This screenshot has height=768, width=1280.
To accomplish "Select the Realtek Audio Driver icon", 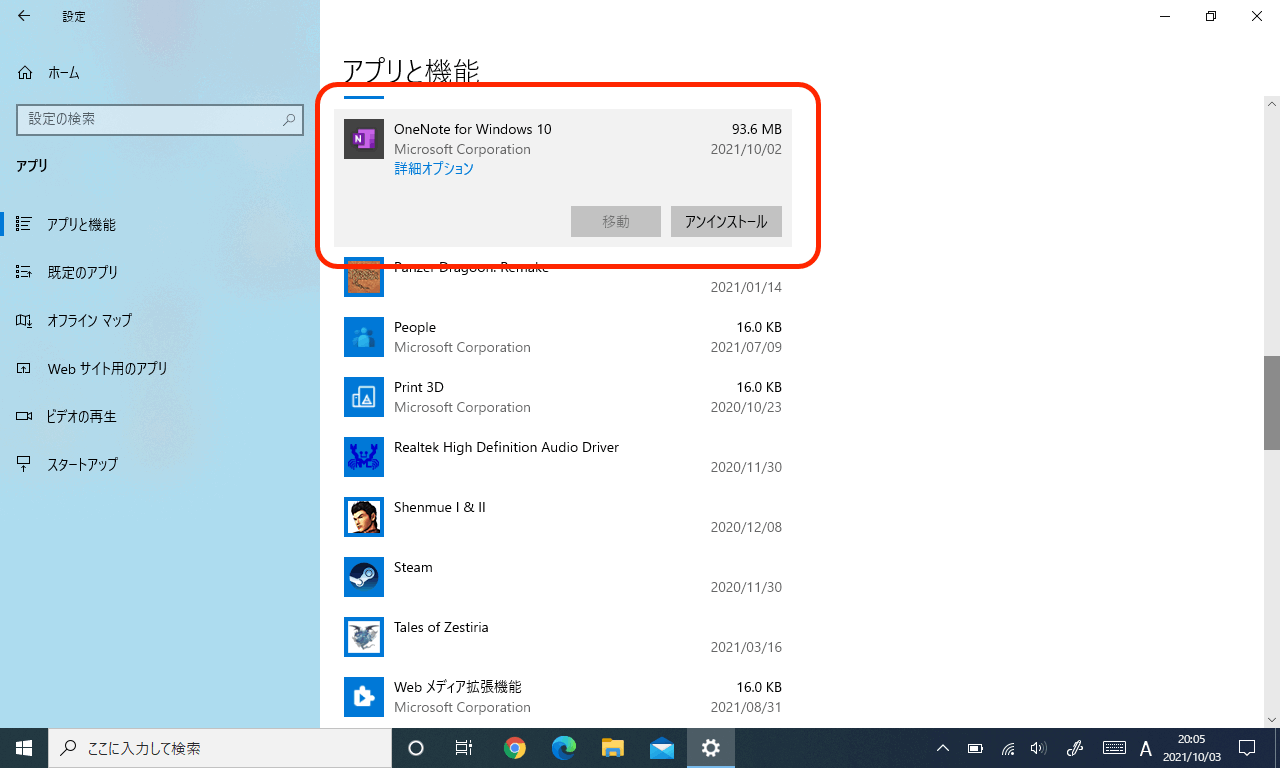I will 364,457.
